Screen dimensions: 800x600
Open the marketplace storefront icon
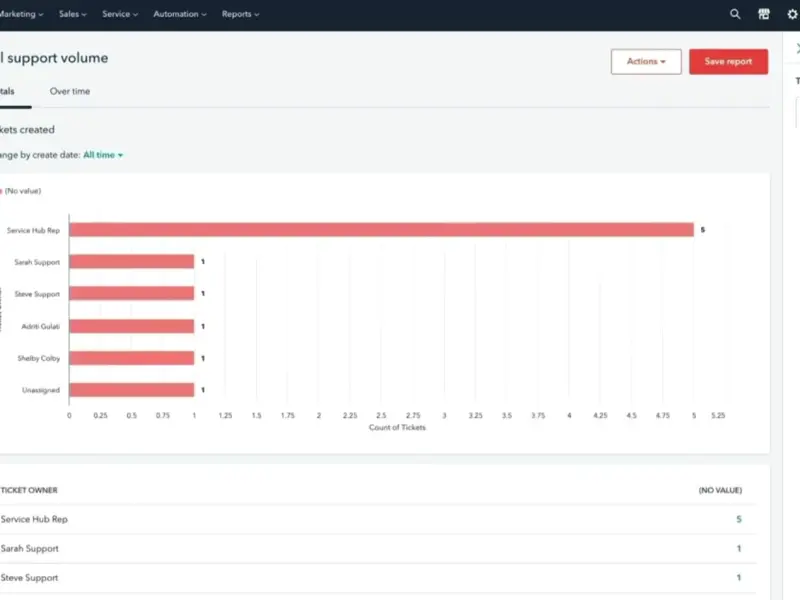[x=764, y=15]
